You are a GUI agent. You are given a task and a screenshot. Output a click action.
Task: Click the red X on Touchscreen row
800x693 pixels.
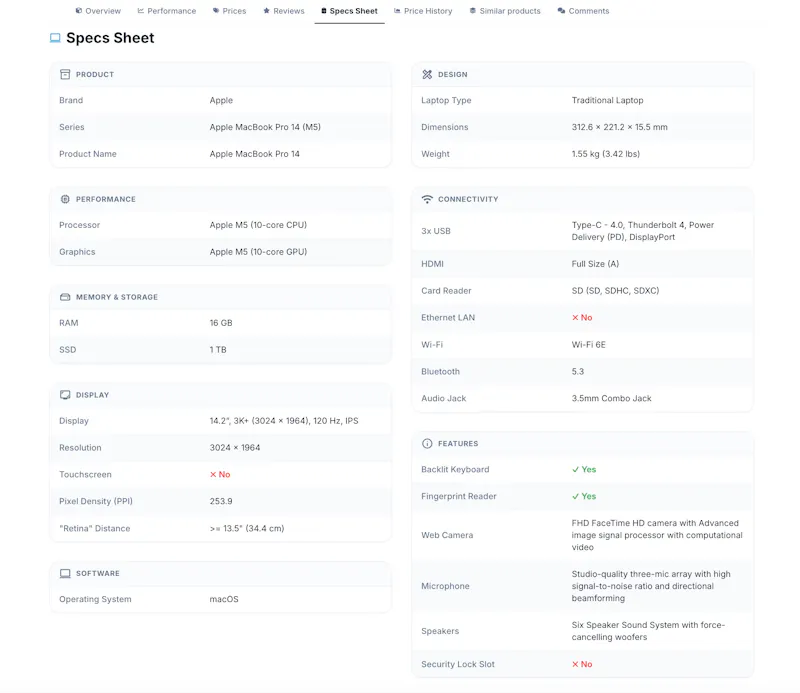tap(213, 475)
